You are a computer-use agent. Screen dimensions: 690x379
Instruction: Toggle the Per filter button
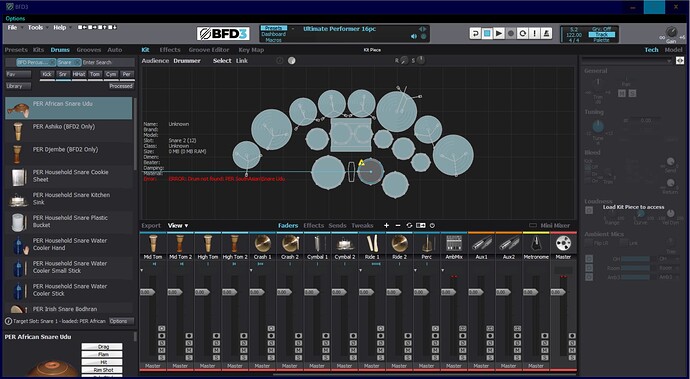(x=127, y=74)
